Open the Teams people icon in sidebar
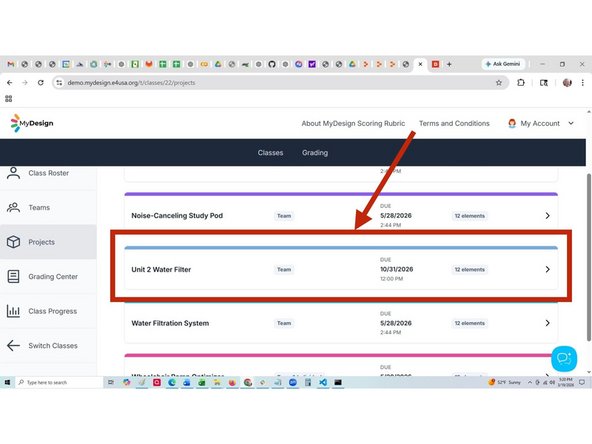The image size is (592, 444). pyautogui.click(x=14, y=207)
